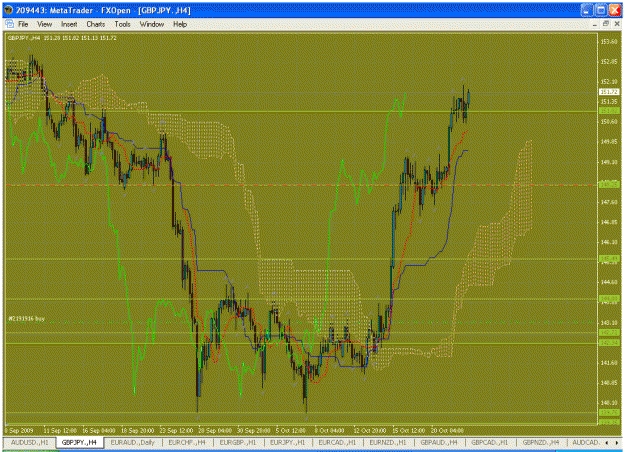
Task: Click the current price label 151.72
Action: (x=609, y=92)
